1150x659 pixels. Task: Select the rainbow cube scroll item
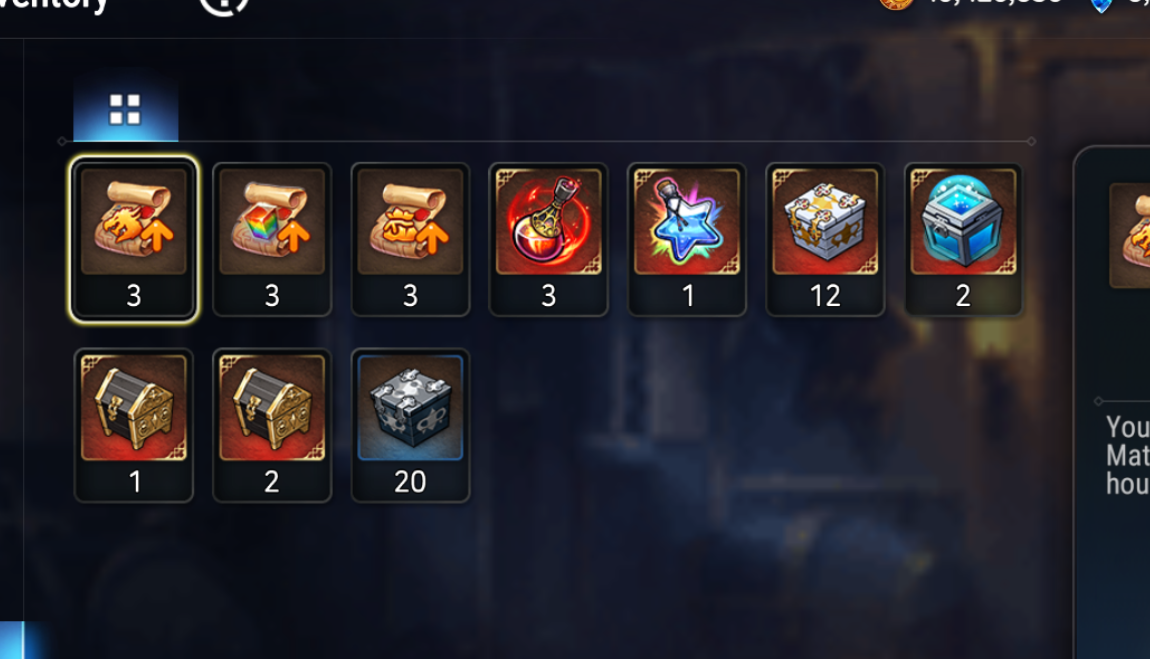point(272,240)
